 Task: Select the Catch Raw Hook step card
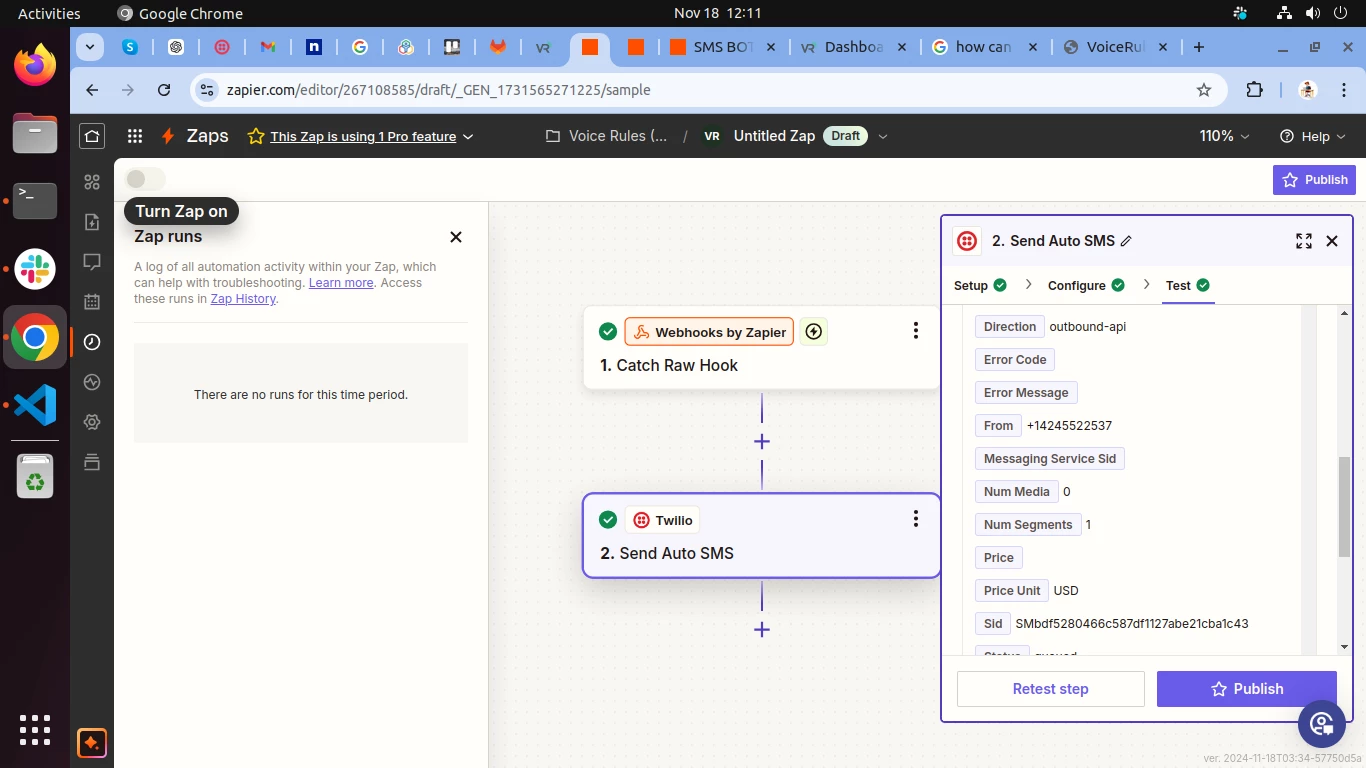click(761, 348)
